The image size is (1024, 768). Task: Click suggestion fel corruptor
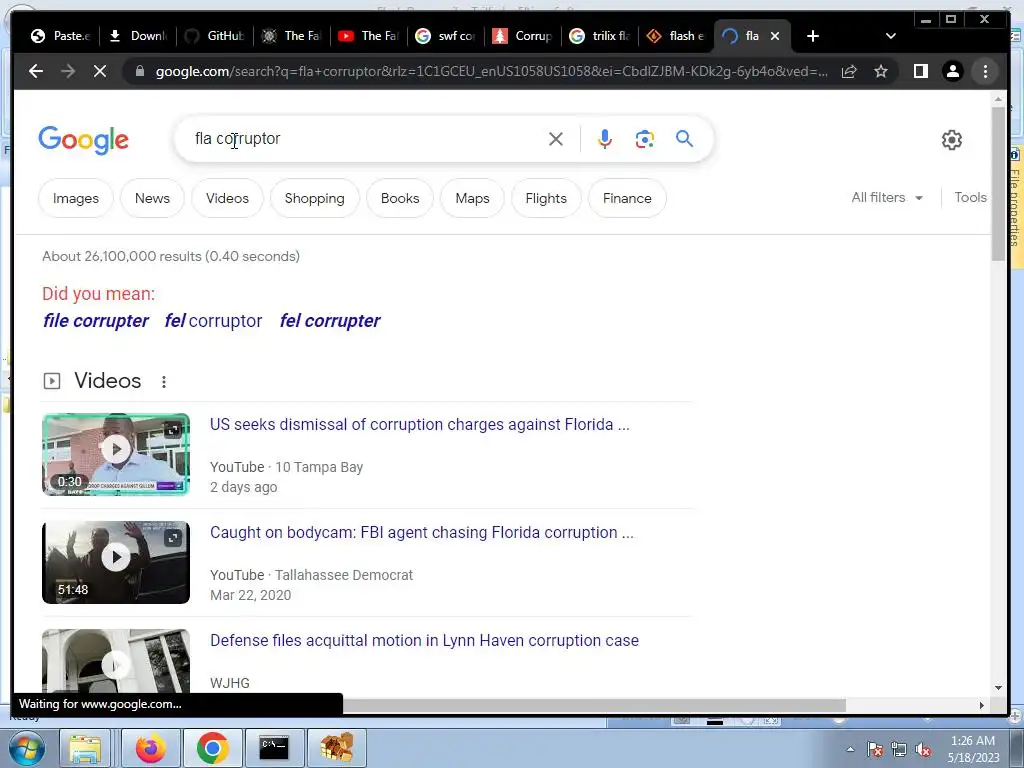coord(214,321)
